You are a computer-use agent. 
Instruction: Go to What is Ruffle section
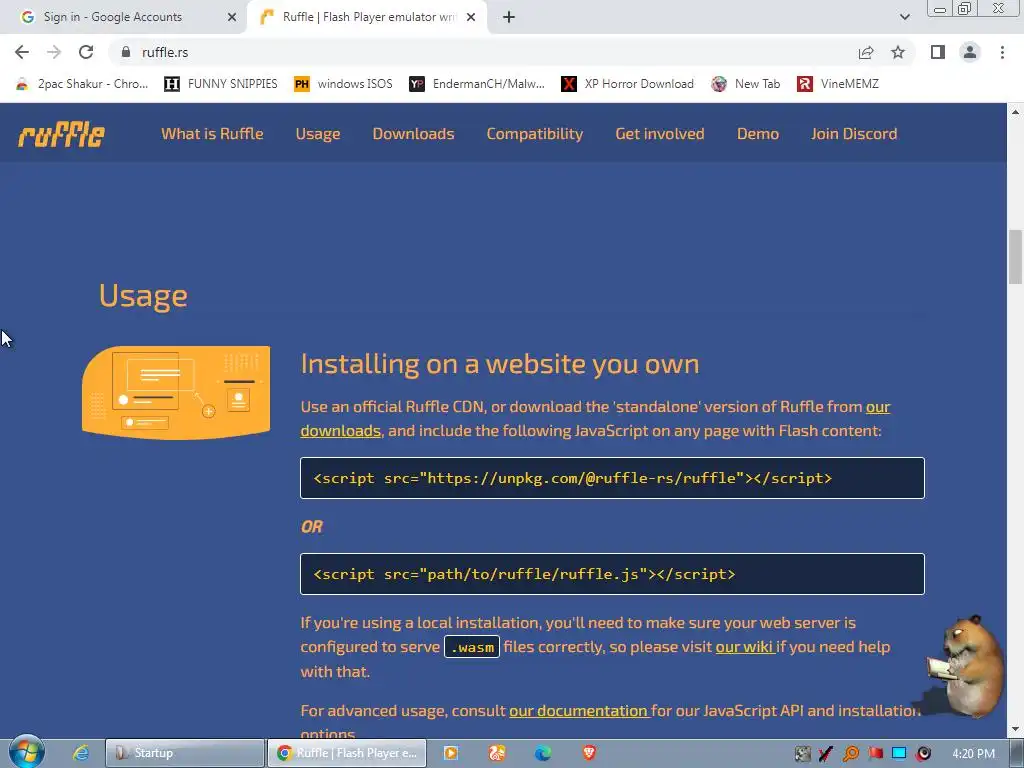pos(212,134)
